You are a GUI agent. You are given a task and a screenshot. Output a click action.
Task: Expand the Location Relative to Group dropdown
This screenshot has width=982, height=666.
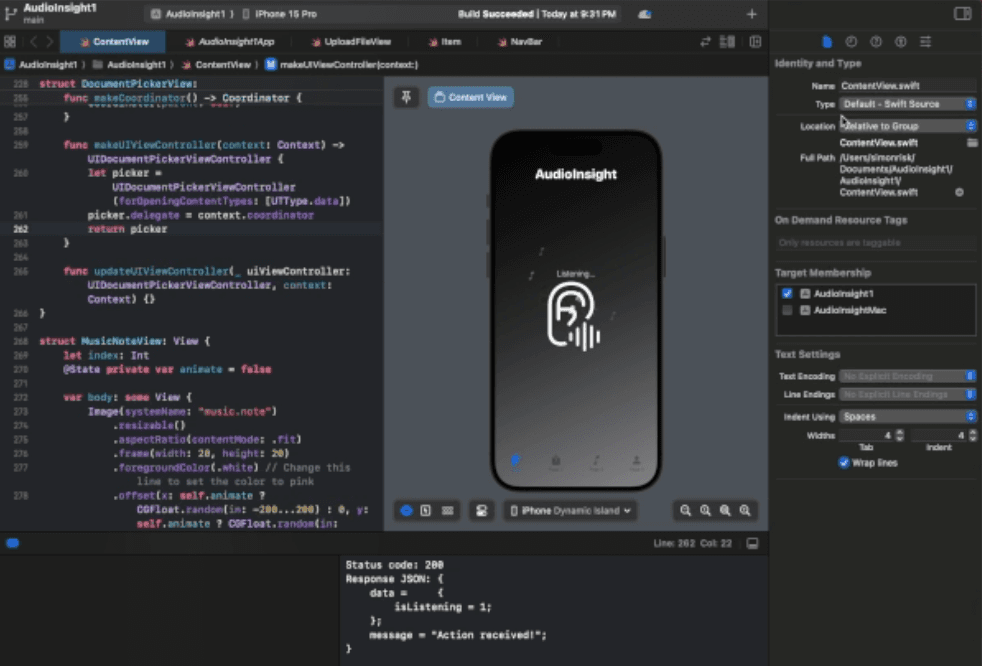point(907,126)
